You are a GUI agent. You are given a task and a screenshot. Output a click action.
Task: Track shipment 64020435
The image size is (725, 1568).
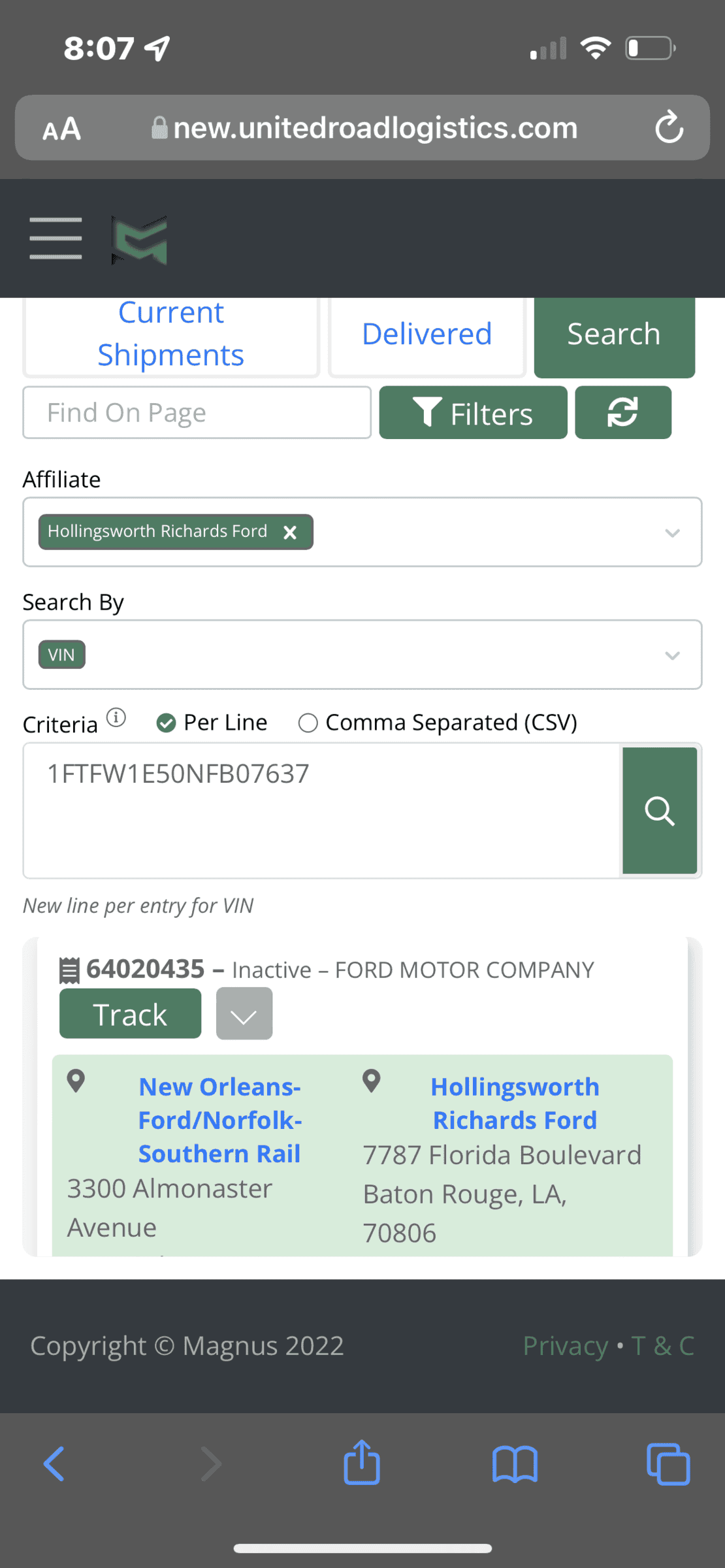[x=131, y=1014]
